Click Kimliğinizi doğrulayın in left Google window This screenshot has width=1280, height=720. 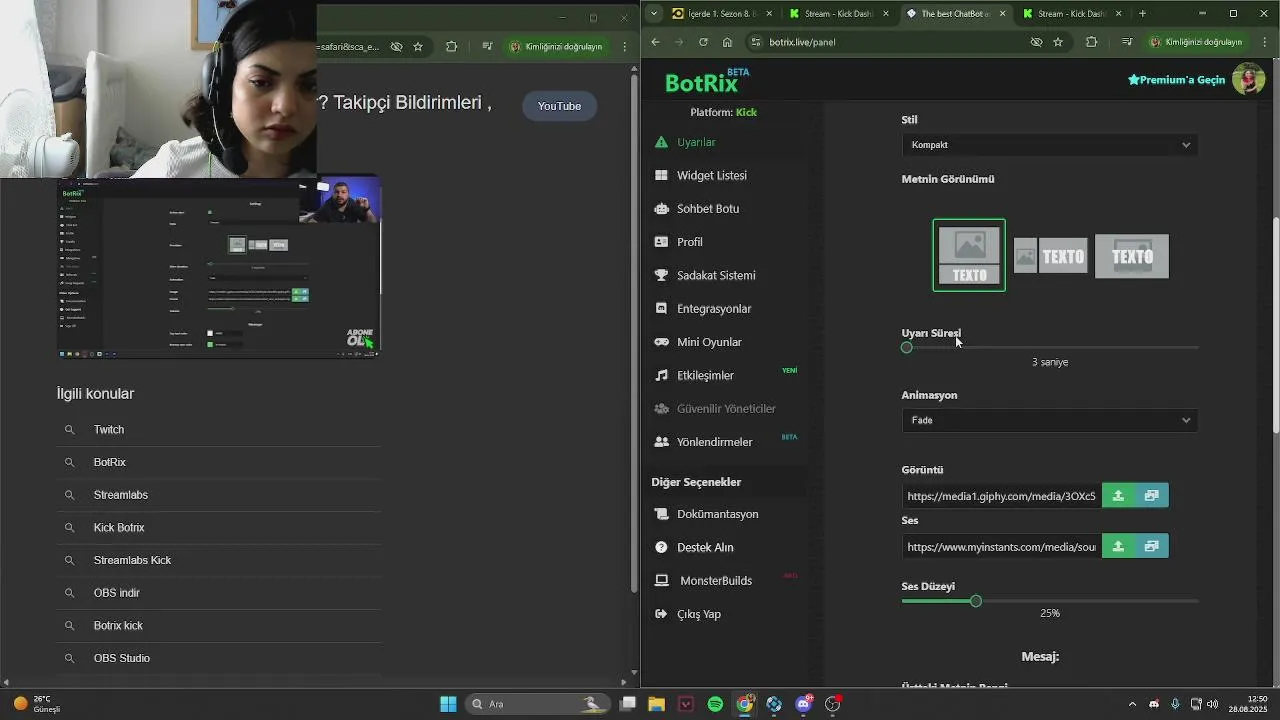(x=557, y=46)
